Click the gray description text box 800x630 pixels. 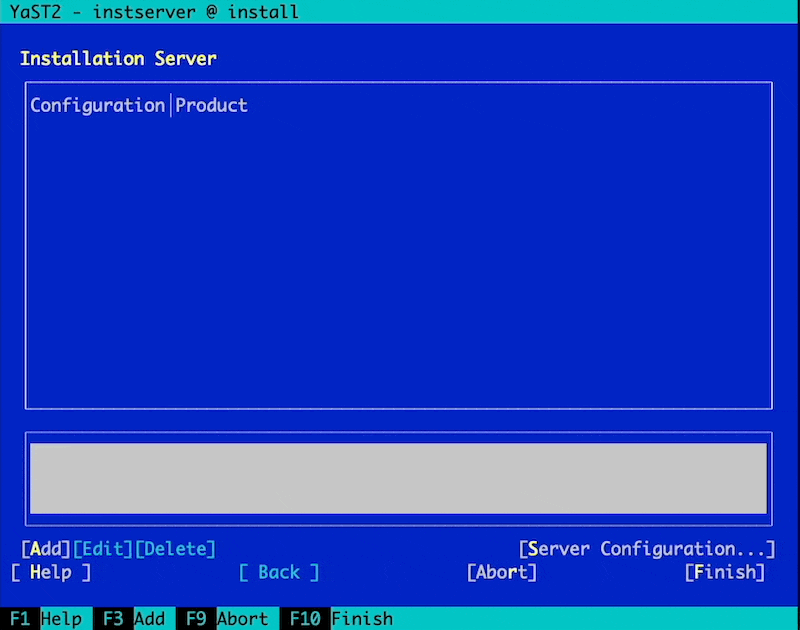398,478
